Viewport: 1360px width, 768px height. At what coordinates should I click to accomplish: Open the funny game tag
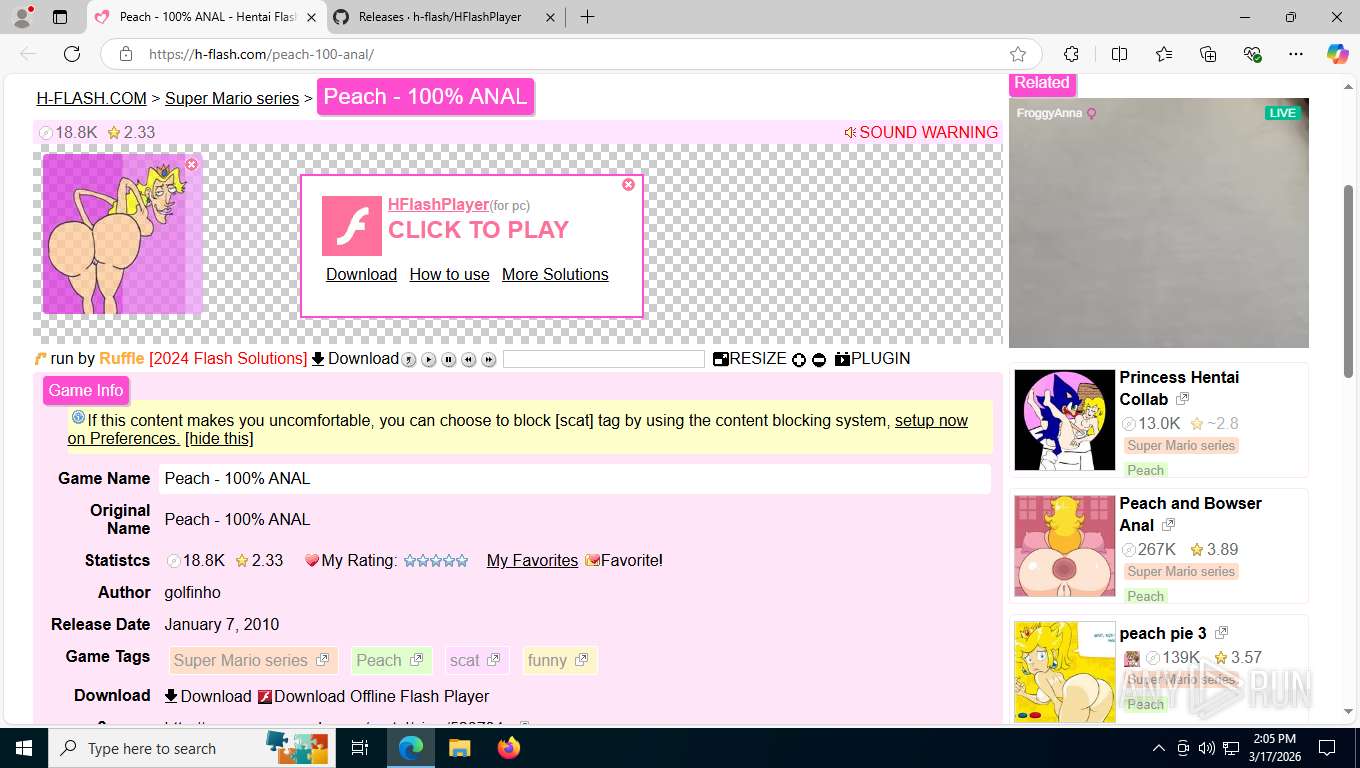tap(559, 660)
